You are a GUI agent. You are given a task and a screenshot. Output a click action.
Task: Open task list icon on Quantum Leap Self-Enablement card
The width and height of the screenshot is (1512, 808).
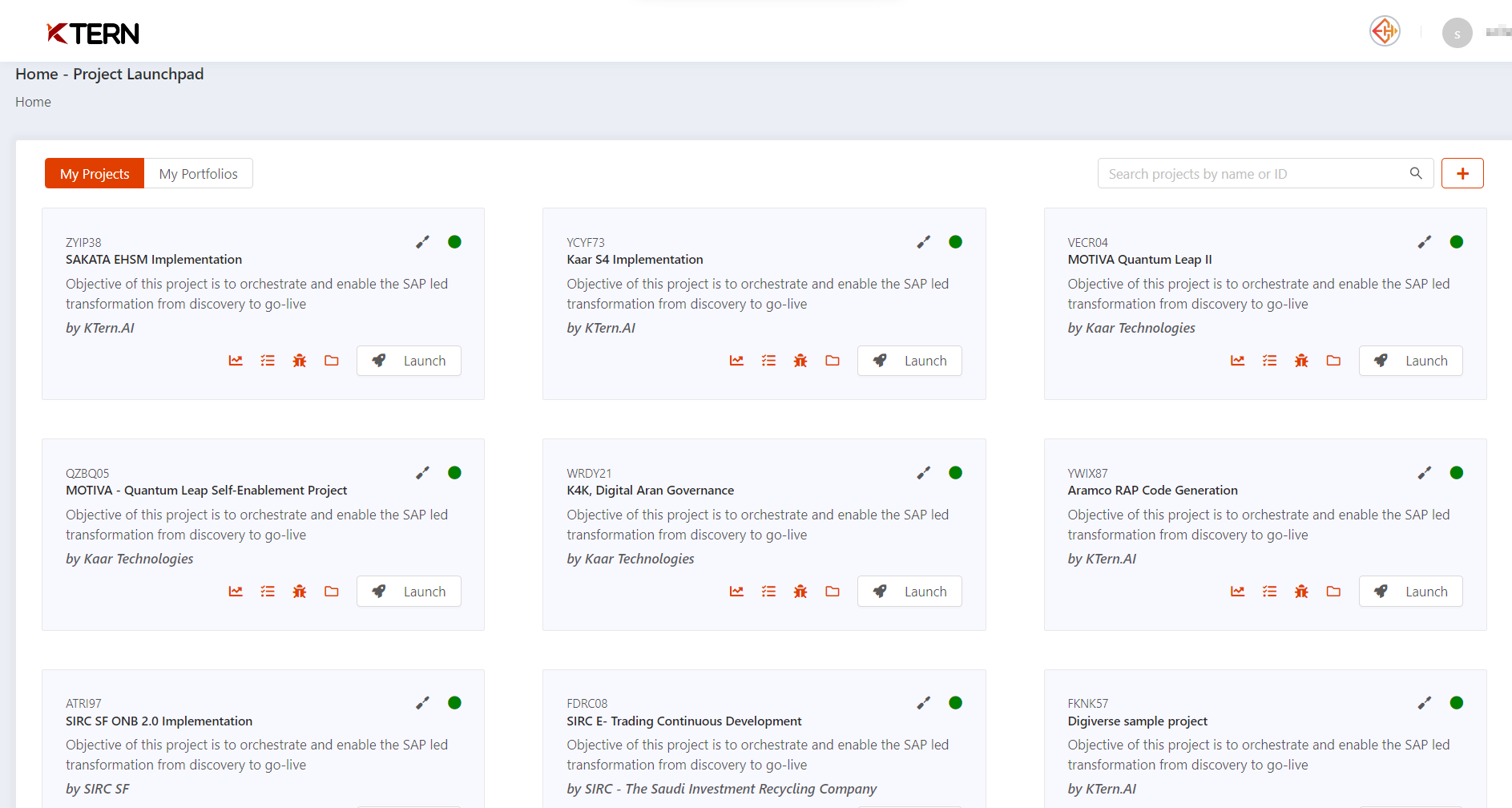pos(268,592)
